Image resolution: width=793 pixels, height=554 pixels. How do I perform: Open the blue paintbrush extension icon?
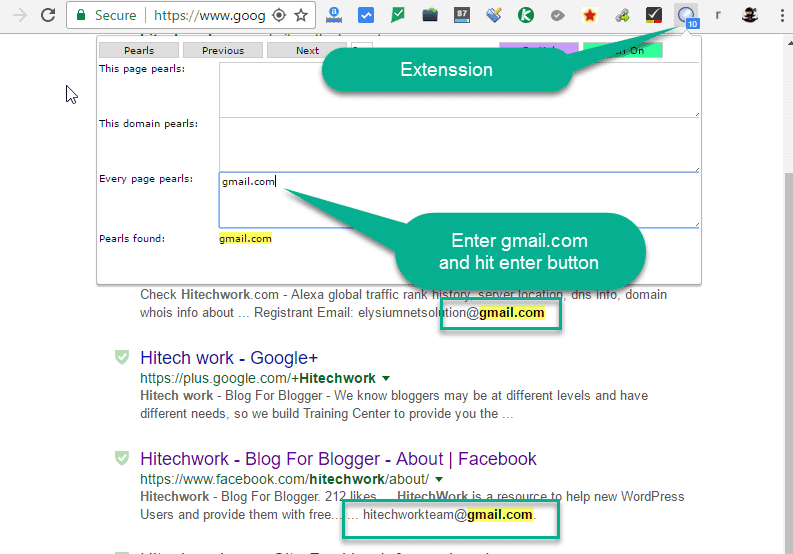tap(494, 15)
